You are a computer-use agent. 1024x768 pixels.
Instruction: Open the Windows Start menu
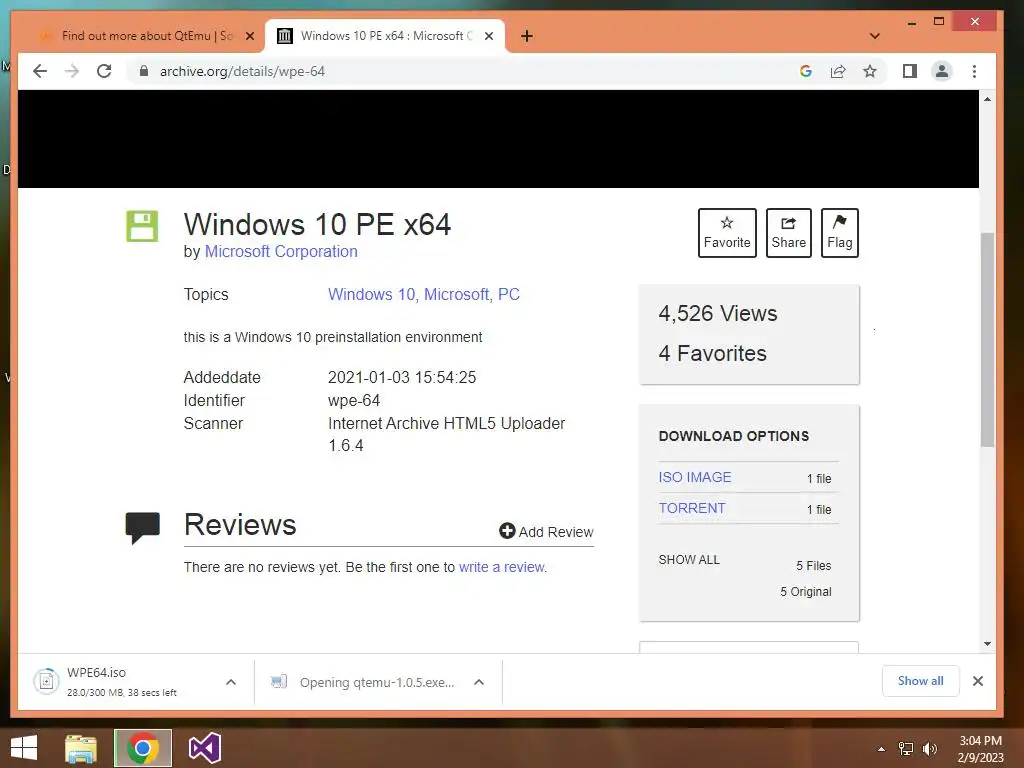[x=24, y=748]
